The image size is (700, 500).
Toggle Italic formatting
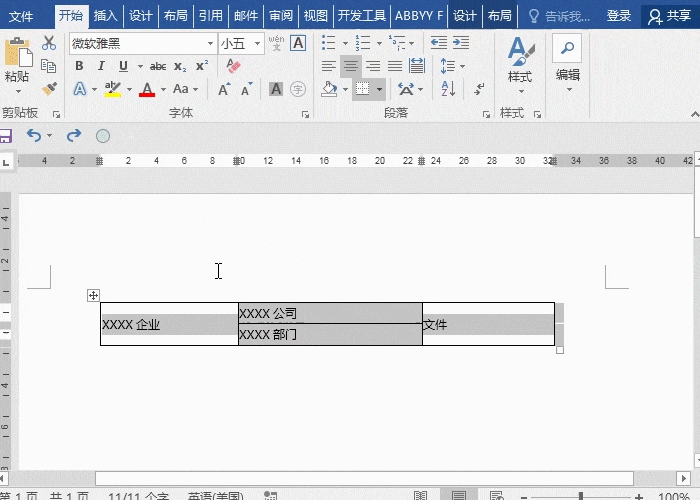101,66
